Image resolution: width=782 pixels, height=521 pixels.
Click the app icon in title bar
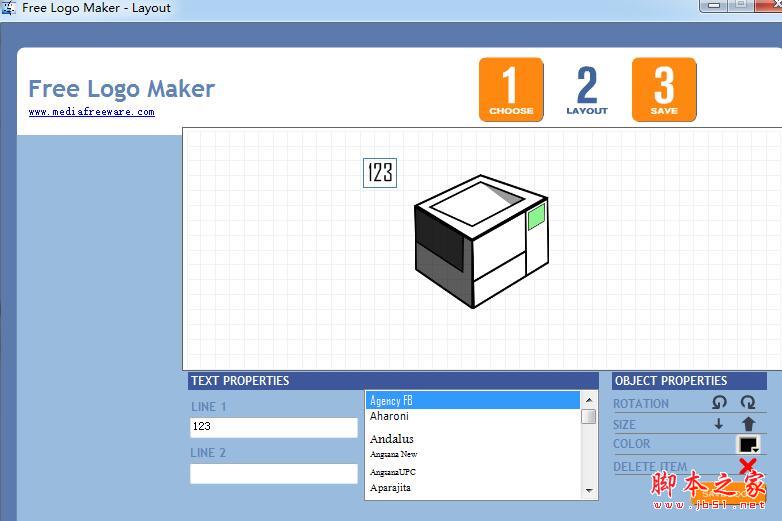click(x=8, y=7)
